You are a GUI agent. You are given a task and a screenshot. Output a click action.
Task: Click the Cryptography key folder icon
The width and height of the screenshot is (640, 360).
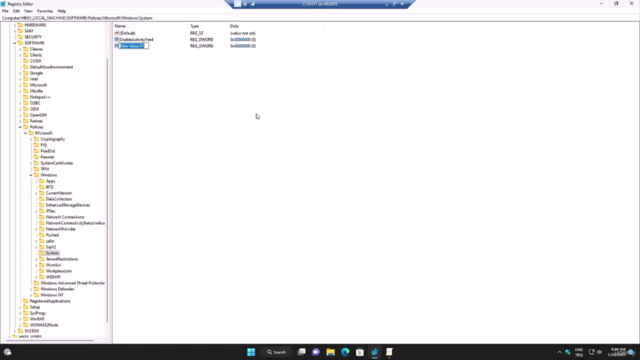click(36, 139)
